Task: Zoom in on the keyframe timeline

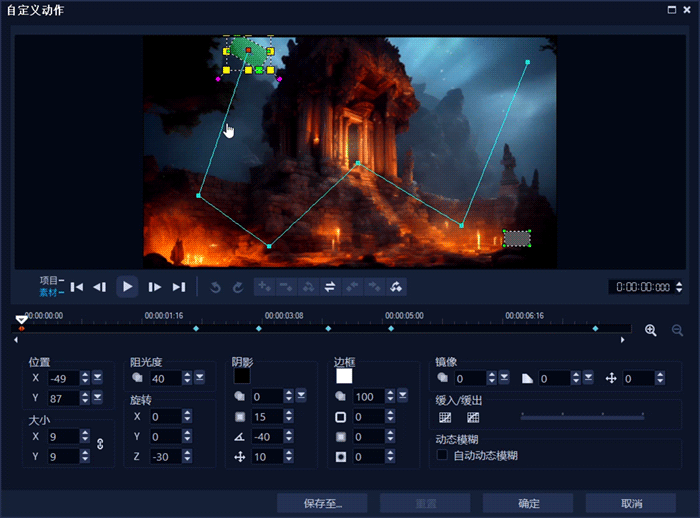Action: pos(651,330)
